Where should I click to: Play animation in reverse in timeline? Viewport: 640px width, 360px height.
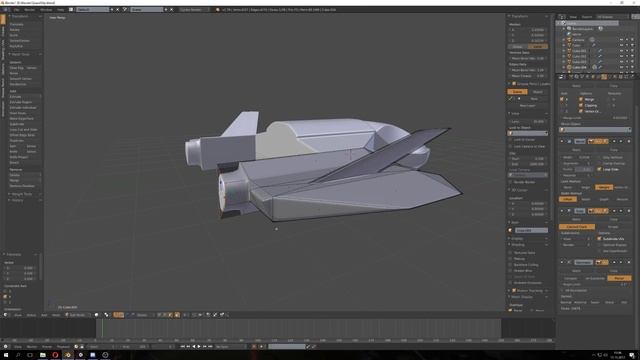click(194, 347)
